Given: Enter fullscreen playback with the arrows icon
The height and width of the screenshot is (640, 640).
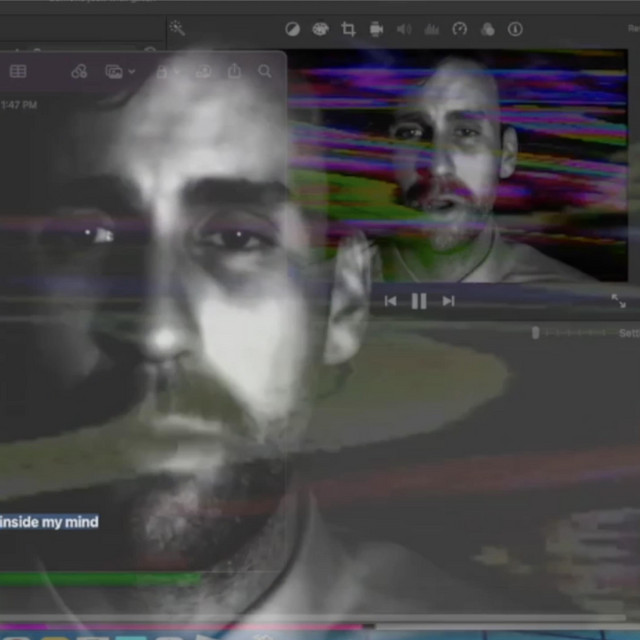Looking at the screenshot, I should 618,301.
